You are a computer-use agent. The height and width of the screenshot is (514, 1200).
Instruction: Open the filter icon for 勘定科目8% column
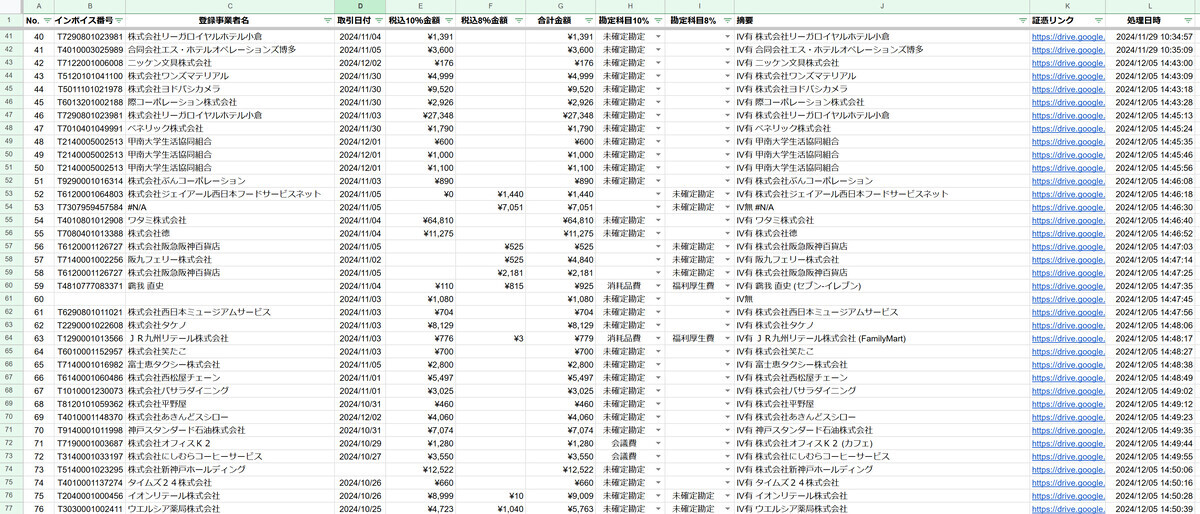coord(727,20)
